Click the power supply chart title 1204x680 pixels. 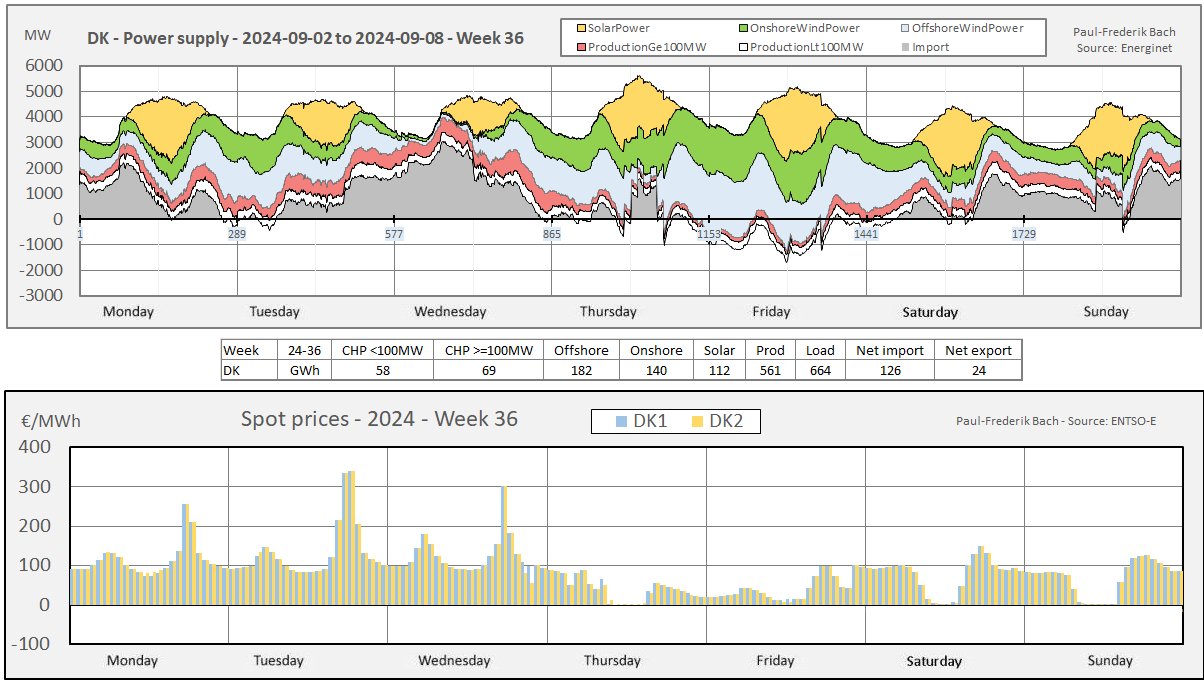pyautogui.click(x=304, y=40)
